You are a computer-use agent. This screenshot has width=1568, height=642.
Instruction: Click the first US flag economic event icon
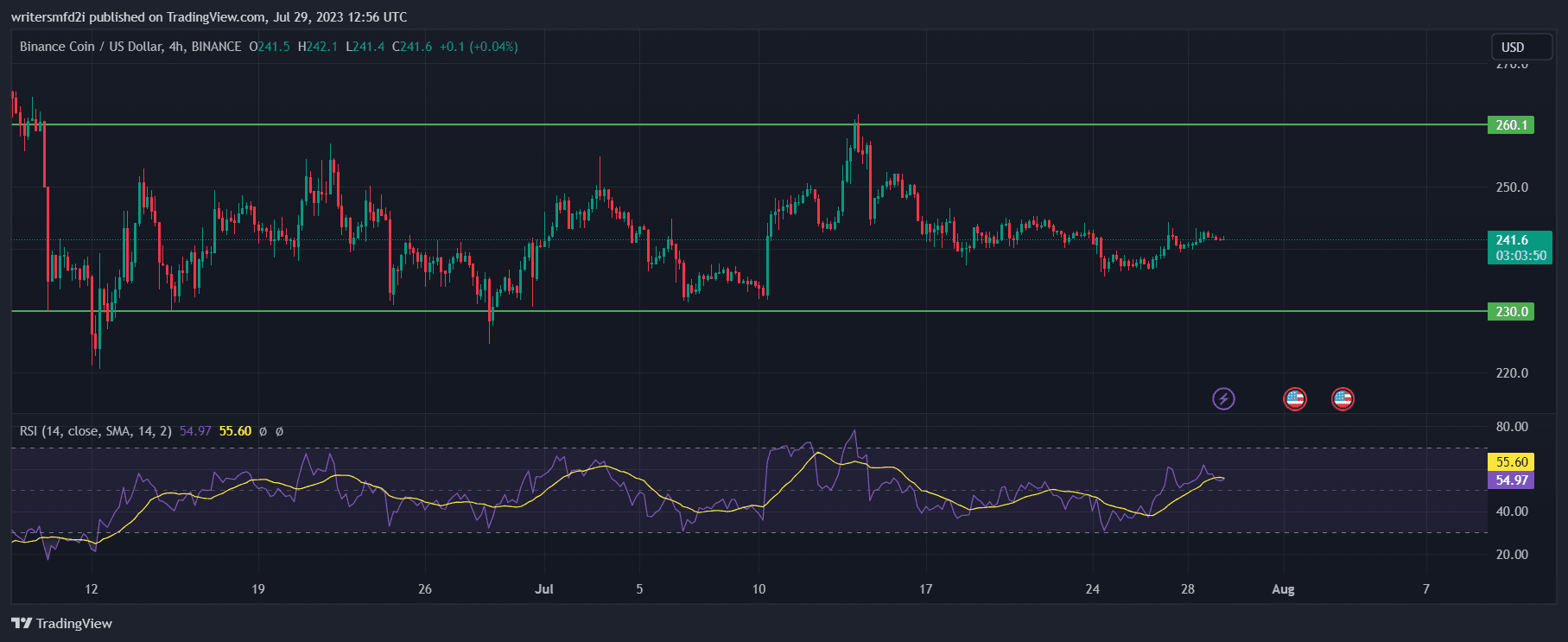(x=1294, y=398)
